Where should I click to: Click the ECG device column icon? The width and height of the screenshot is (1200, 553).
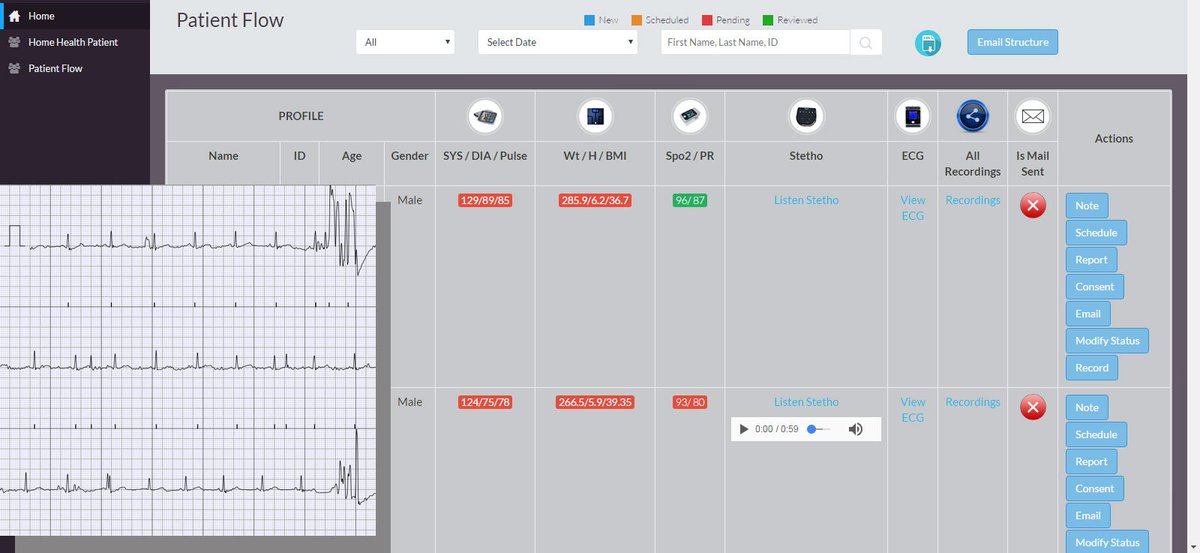pyautogui.click(x=912, y=117)
